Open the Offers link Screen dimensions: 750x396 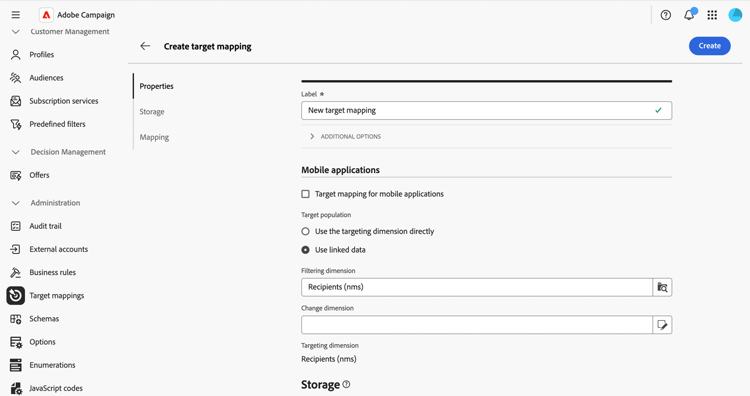coord(39,175)
